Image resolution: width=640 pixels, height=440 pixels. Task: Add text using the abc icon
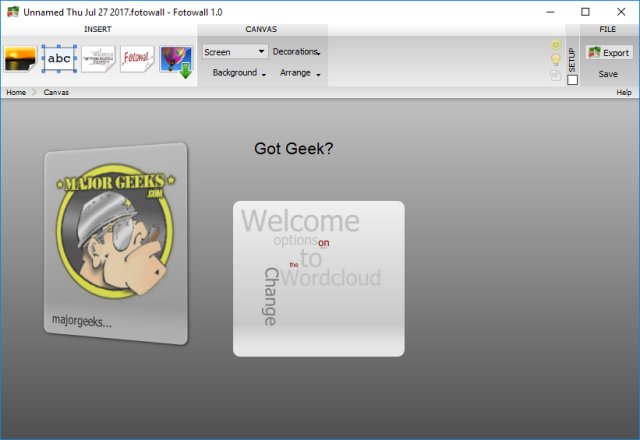pyautogui.click(x=59, y=59)
